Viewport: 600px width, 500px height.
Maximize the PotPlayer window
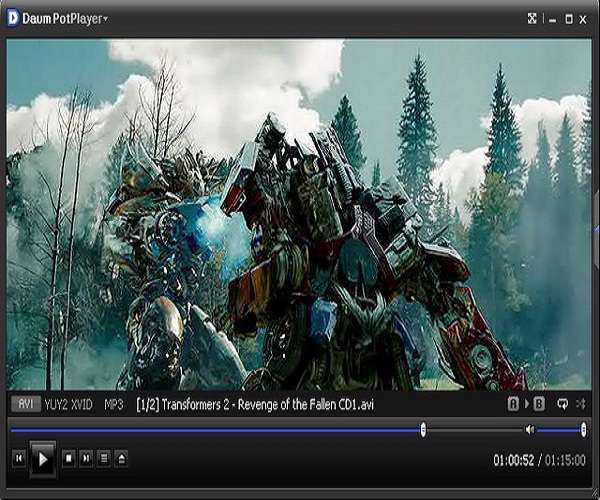tap(569, 19)
